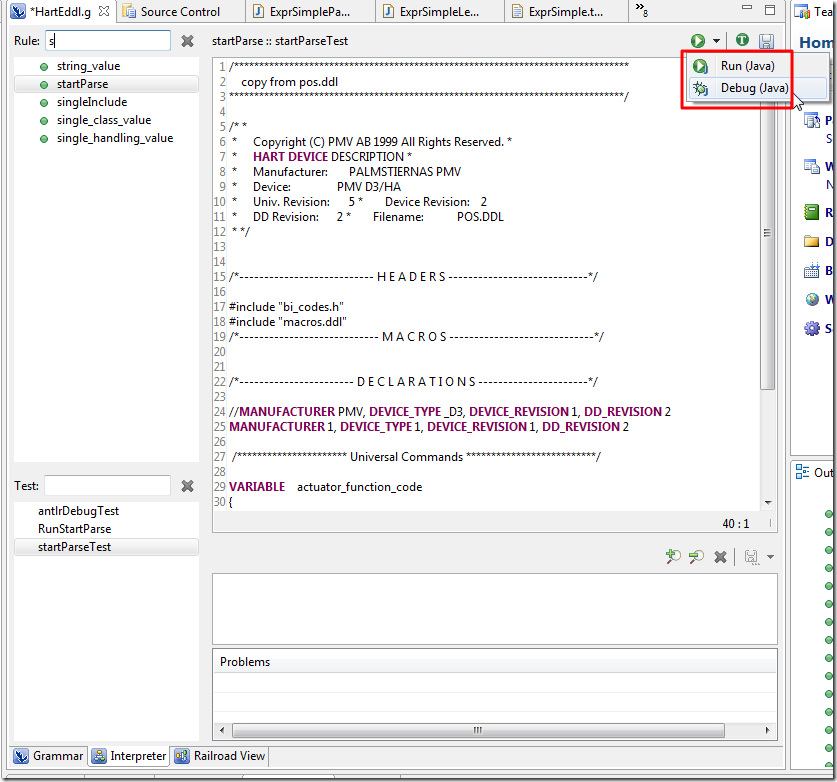The width and height of the screenshot is (837, 782).
Task: Choose Run (Java) from the dropdown menu
Action: click(x=747, y=66)
